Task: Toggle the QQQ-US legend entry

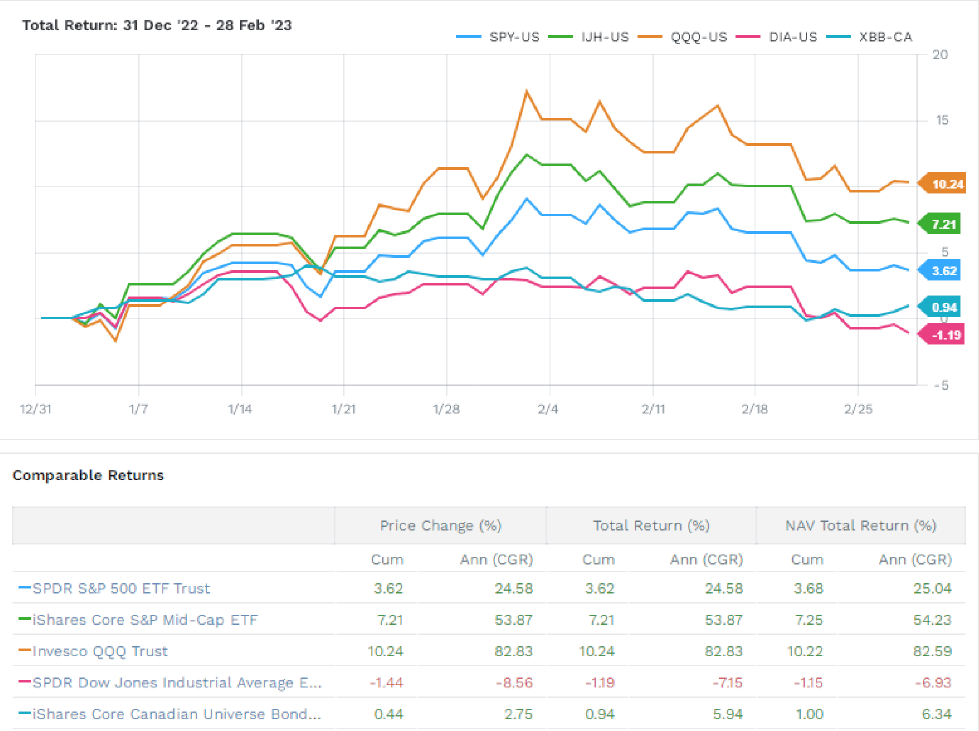Action: click(682, 37)
